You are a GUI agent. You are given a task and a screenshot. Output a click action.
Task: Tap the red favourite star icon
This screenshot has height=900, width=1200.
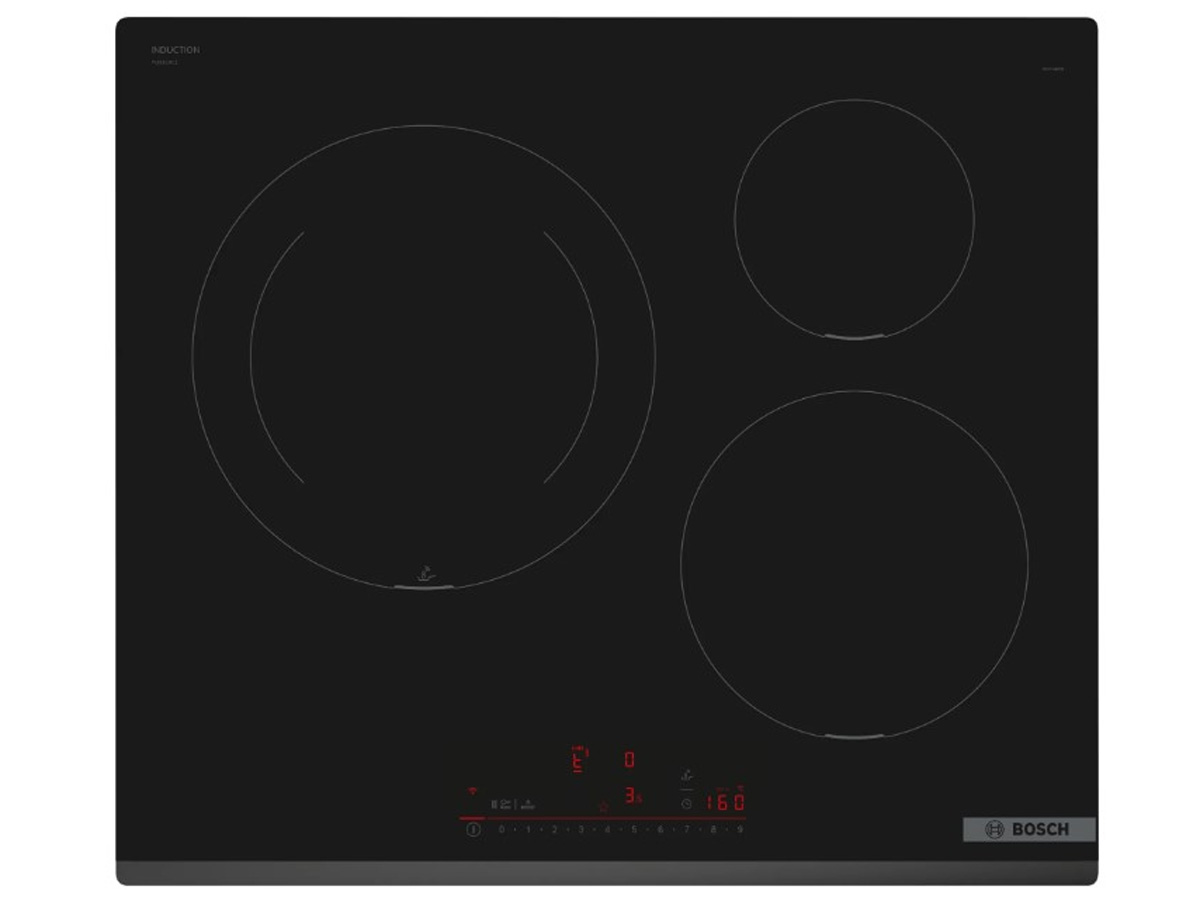pyautogui.click(x=603, y=805)
